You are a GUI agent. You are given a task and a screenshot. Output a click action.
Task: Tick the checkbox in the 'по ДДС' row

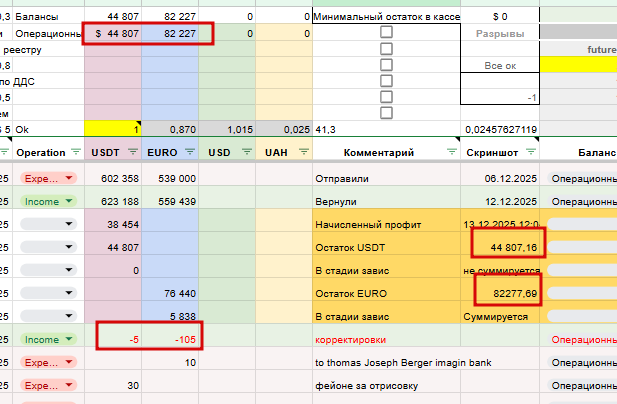point(386,81)
